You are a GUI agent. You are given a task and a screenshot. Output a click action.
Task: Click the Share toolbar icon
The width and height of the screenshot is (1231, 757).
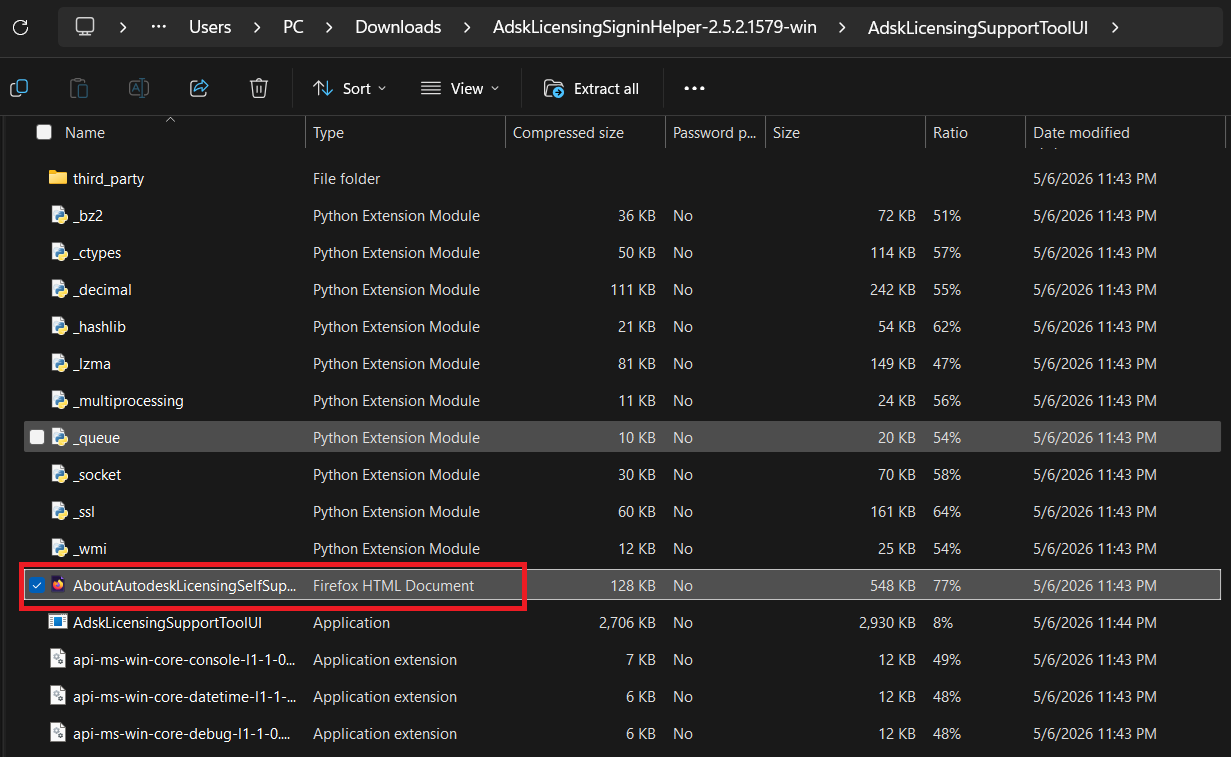coord(199,88)
